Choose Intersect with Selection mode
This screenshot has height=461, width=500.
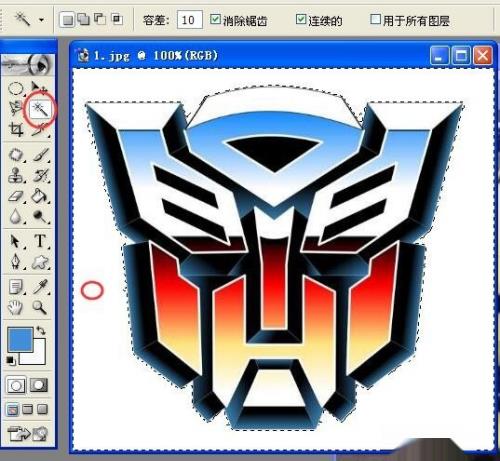[117, 19]
